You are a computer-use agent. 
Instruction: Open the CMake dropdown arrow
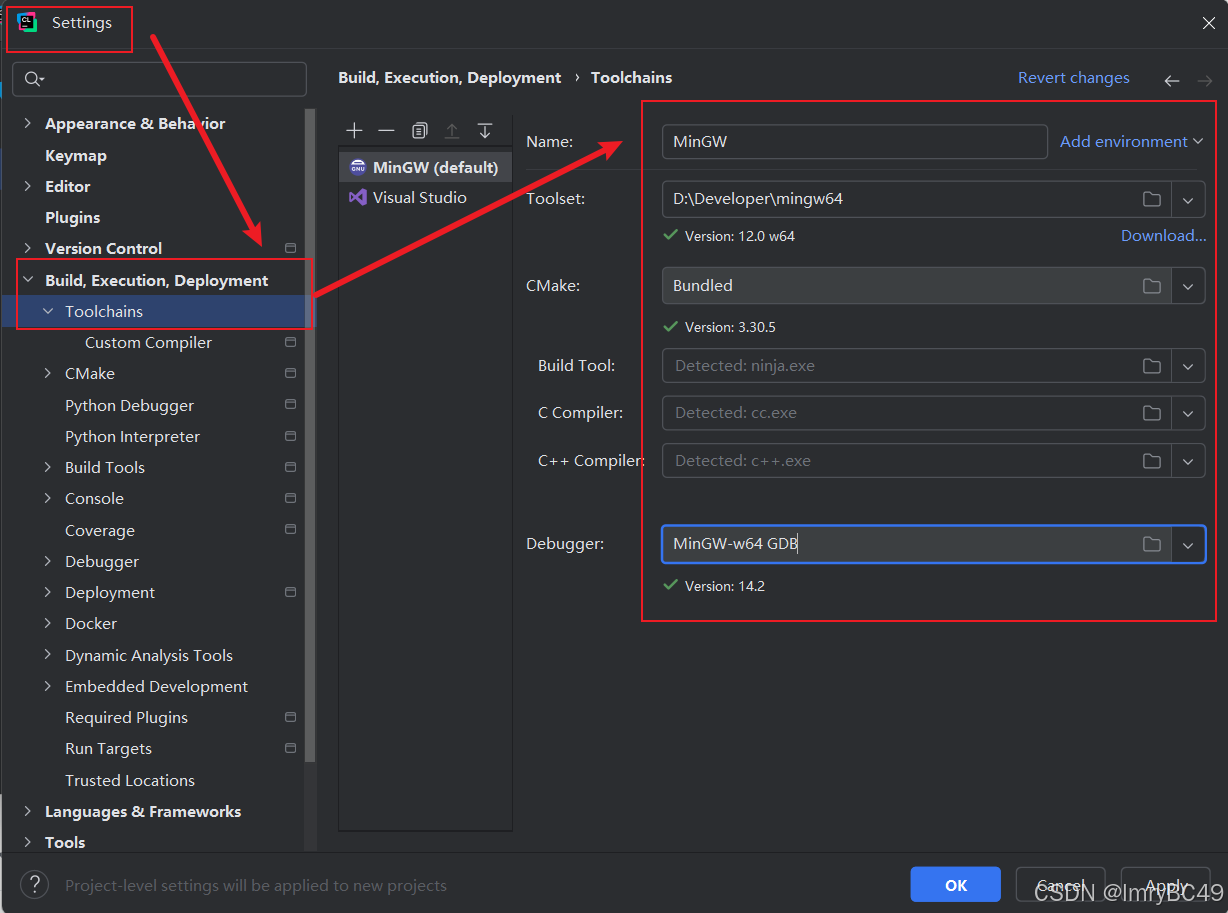(1188, 286)
